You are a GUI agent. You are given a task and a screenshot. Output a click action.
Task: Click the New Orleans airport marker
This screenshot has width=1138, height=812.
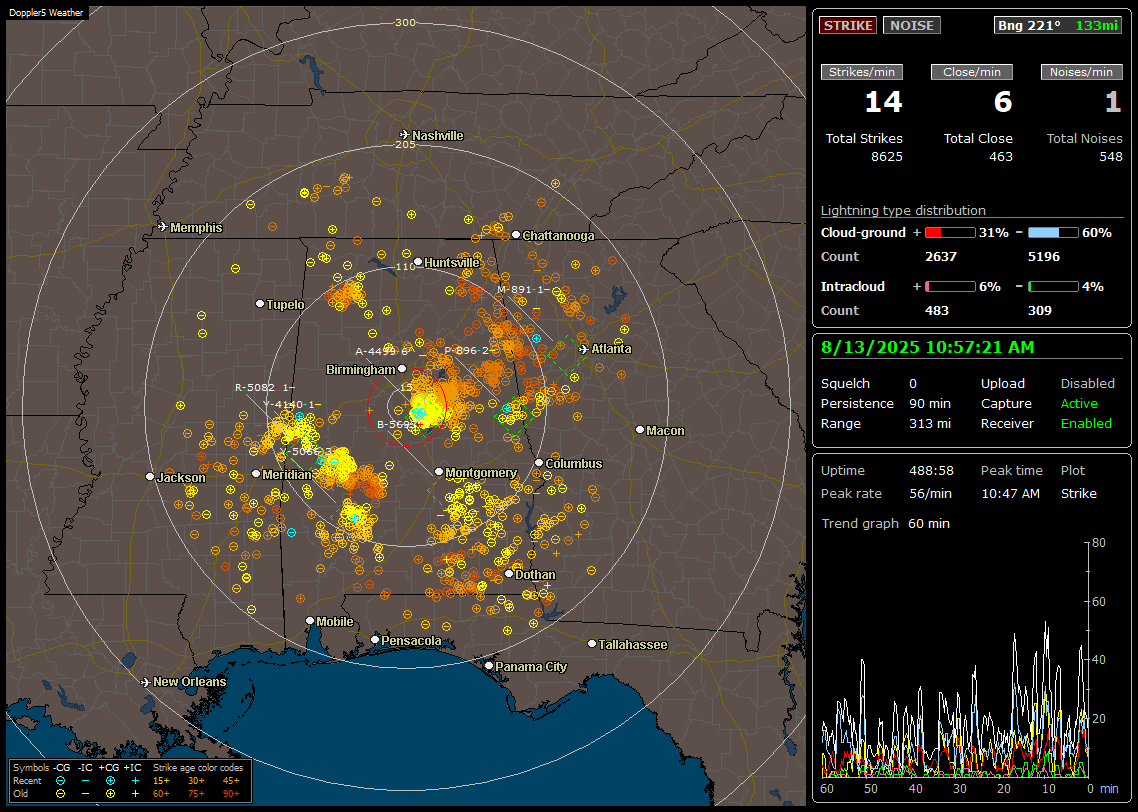point(146,682)
